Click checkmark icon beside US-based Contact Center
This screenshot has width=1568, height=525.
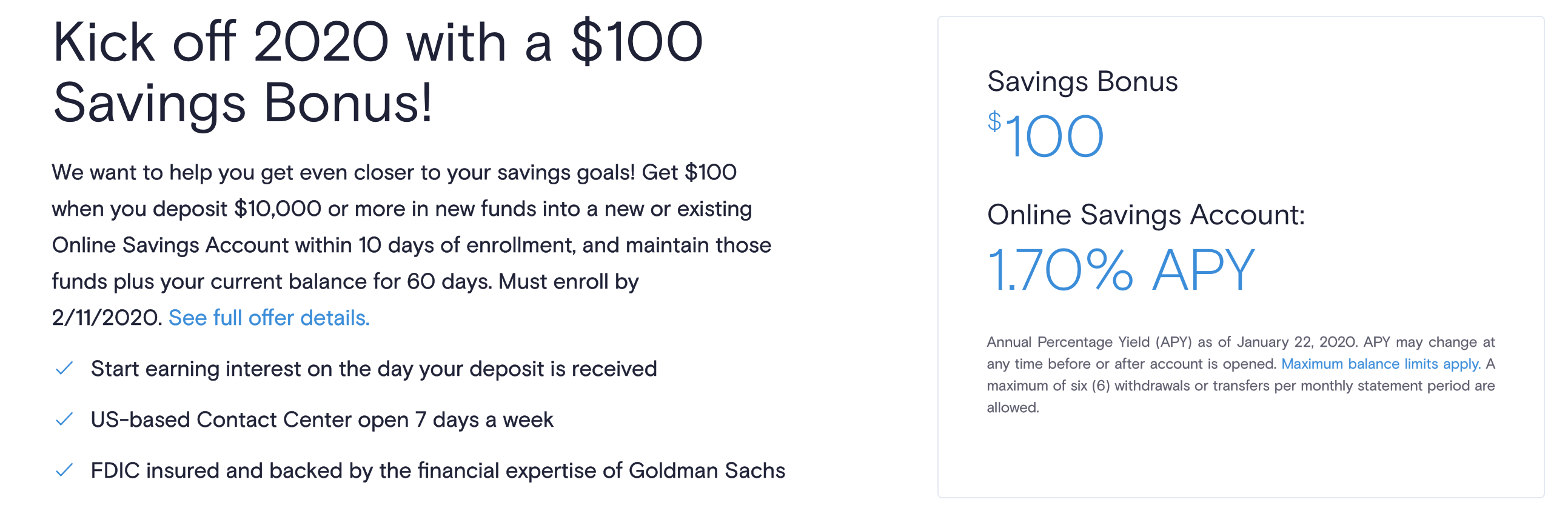[64, 420]
